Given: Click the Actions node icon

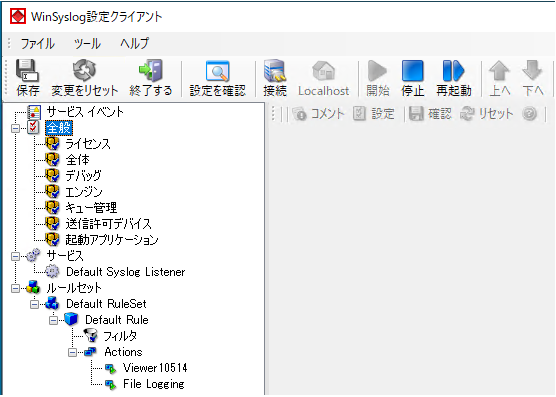Looking at the screenshot, I should coord(90,352).
